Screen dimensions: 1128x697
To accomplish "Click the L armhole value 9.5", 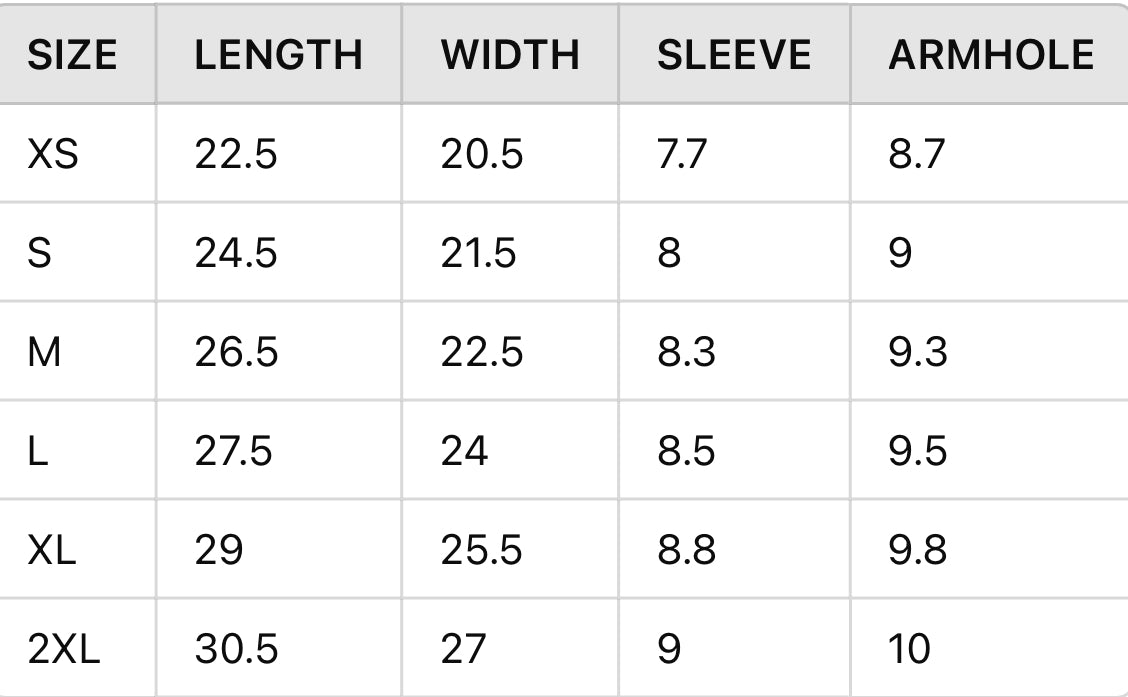I will click(x=917, y=451).
